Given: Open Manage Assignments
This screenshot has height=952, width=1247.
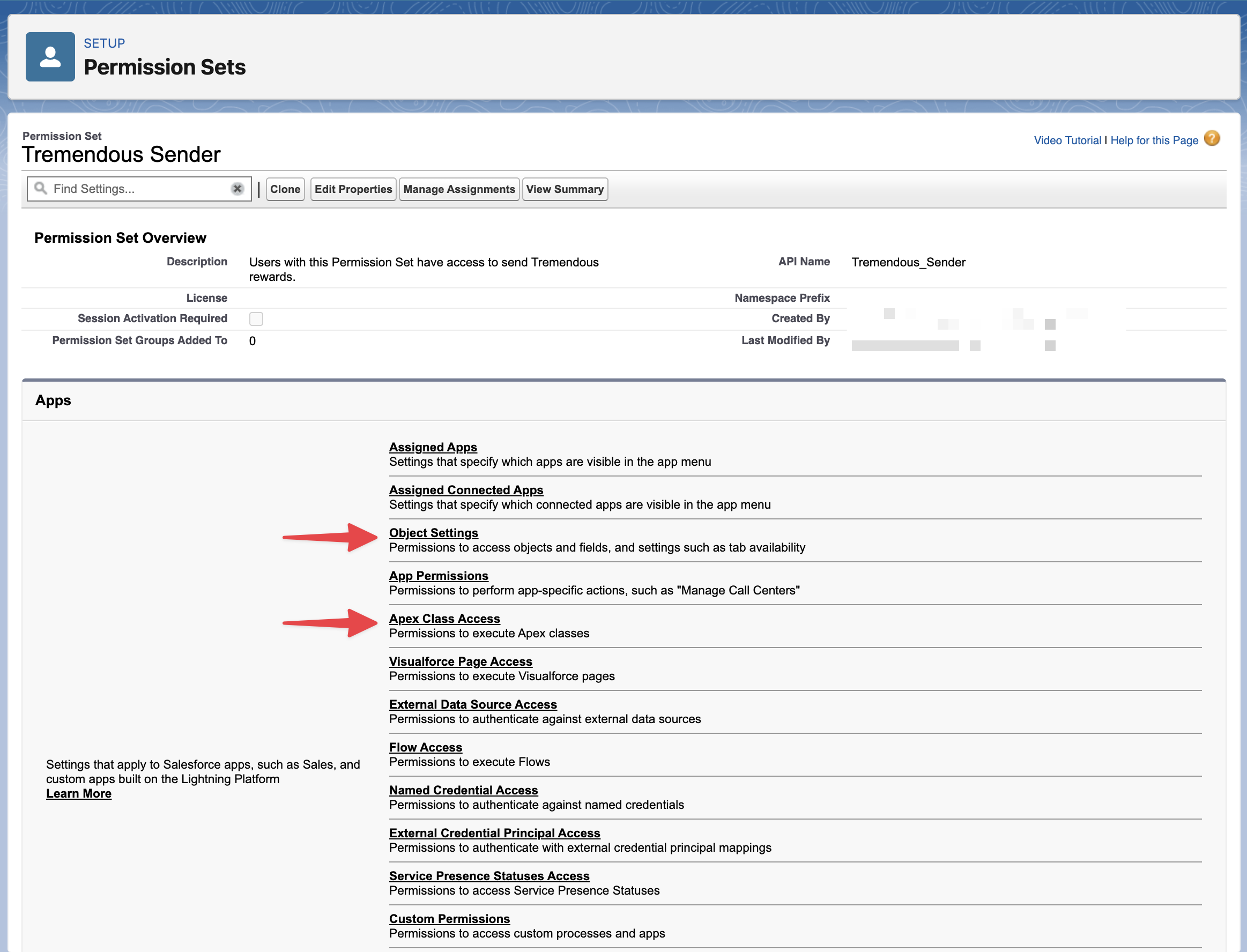Looking at the screenshot, I should (458, 189).
